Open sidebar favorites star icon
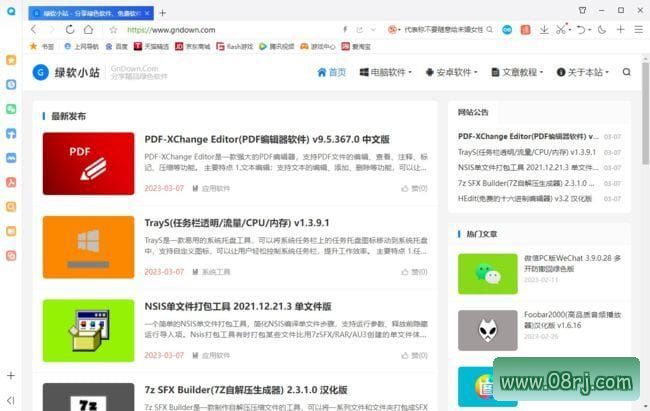 click(x=11, y=60)
